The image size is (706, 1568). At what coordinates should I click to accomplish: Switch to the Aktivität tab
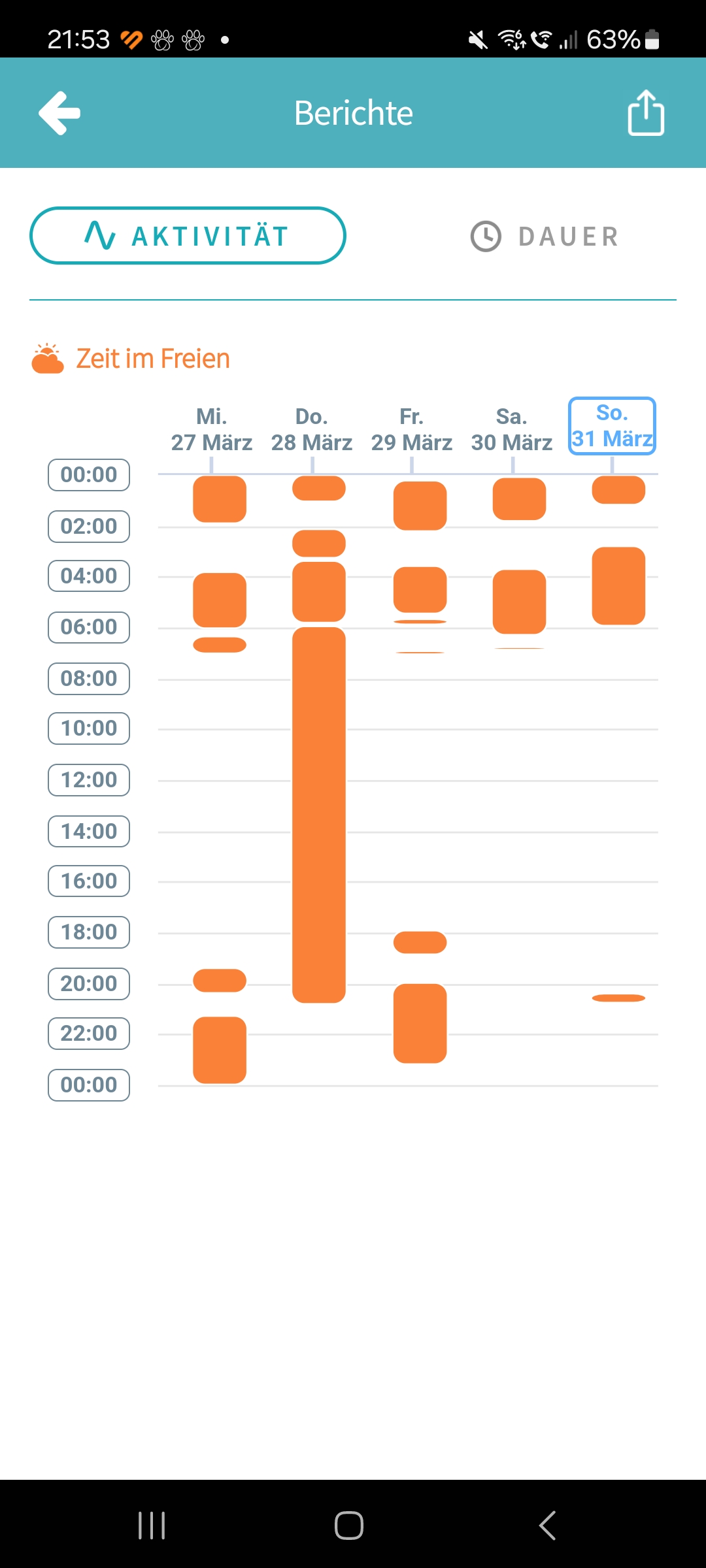[188, 236]
